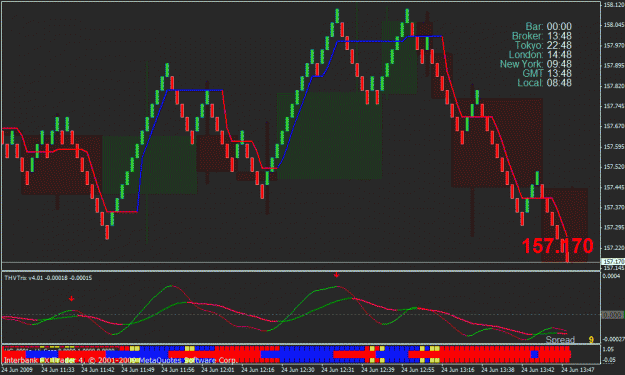Click the '24 Jun 13:16' time label

(x=458, y=370)
